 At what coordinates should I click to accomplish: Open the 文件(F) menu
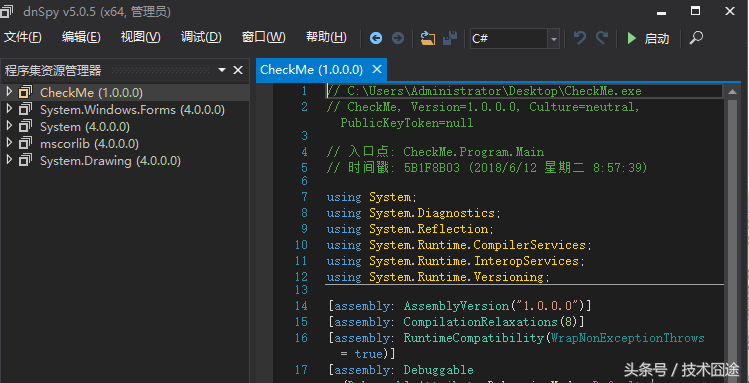click(x=22, y=37)
